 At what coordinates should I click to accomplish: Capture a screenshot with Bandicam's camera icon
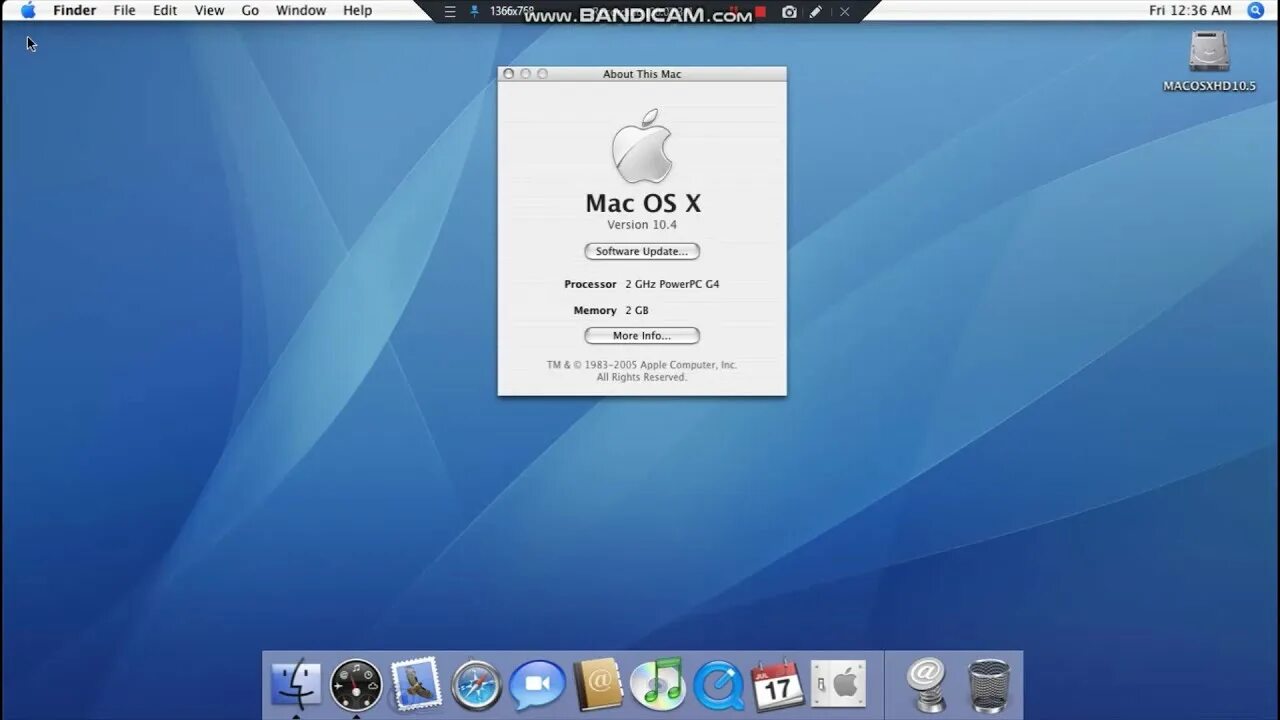(789, 12)
